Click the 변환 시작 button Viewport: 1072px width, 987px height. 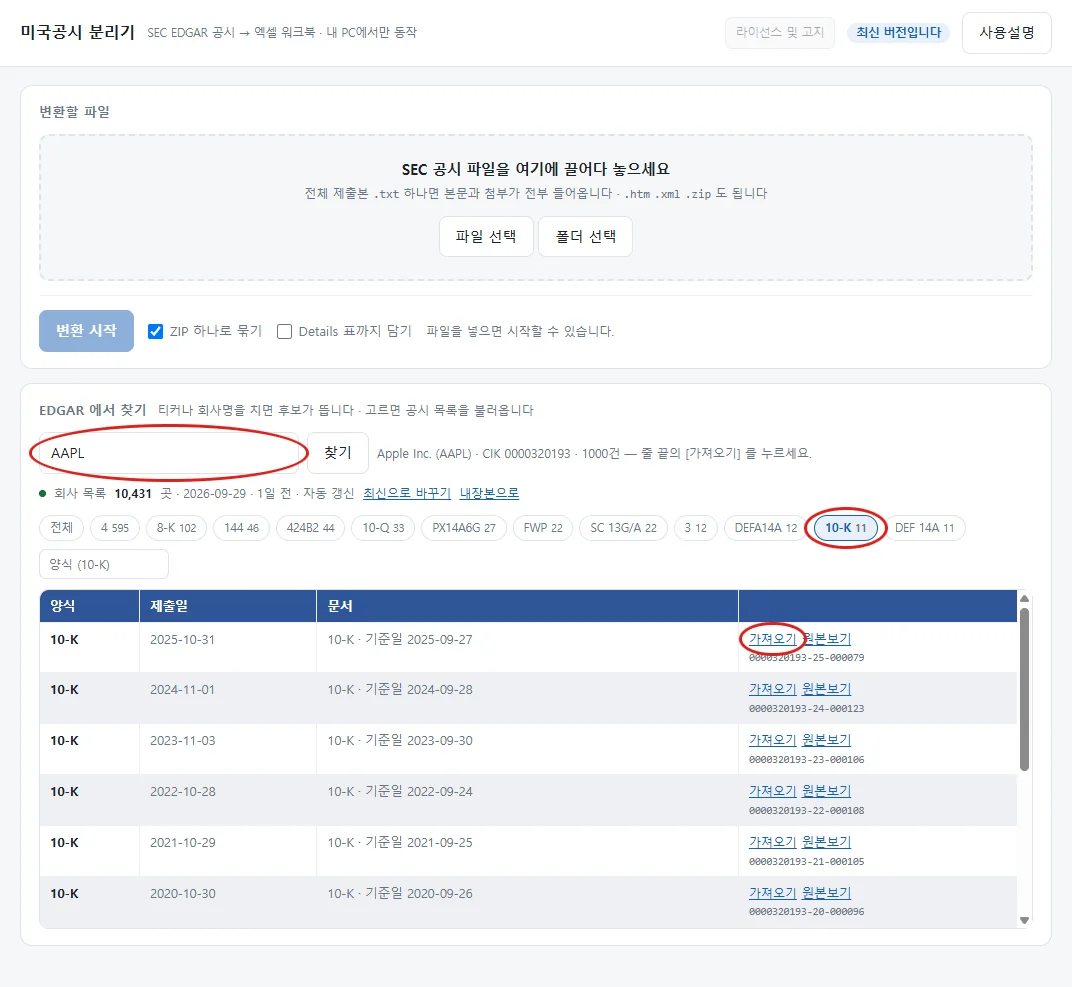click(86, 331)
